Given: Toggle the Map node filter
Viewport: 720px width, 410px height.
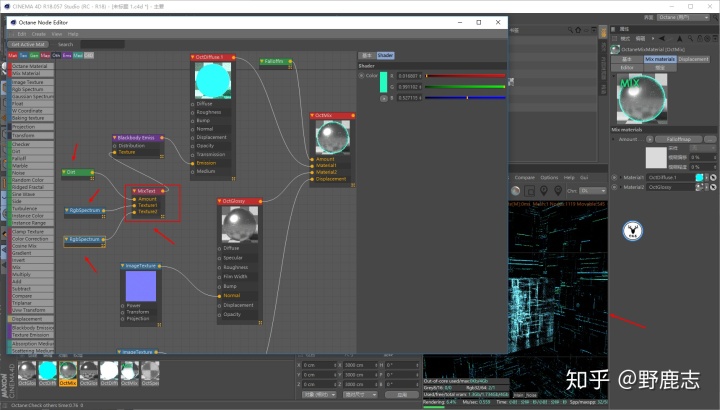Looking at the screenshot, I should (x=45, y=56).
